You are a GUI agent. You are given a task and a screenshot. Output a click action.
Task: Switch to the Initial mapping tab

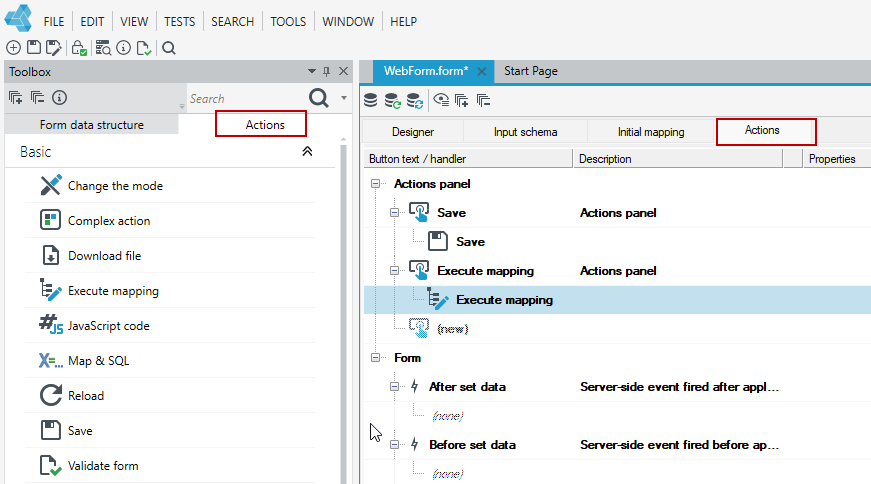coord(651,132)
